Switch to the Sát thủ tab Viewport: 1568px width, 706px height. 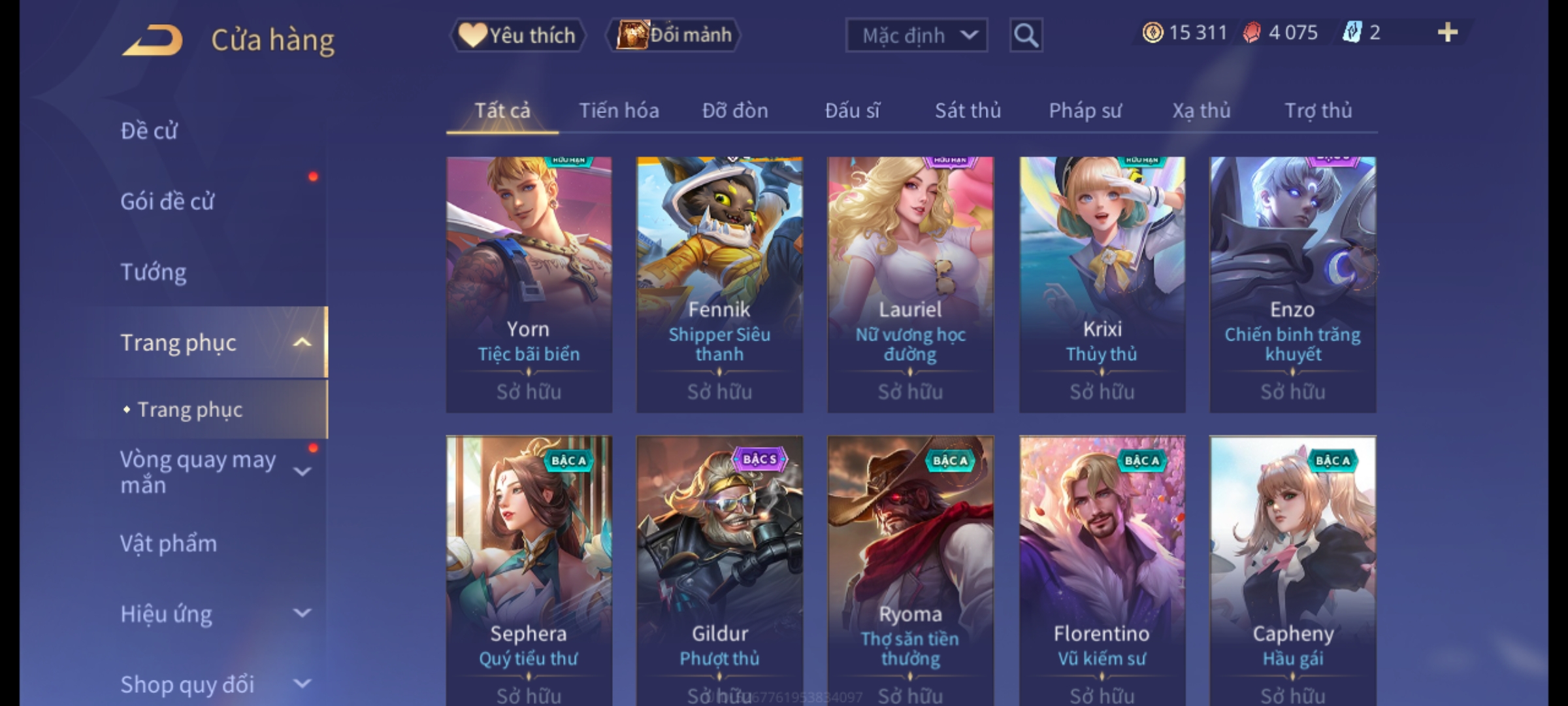[x=968, y=110]
